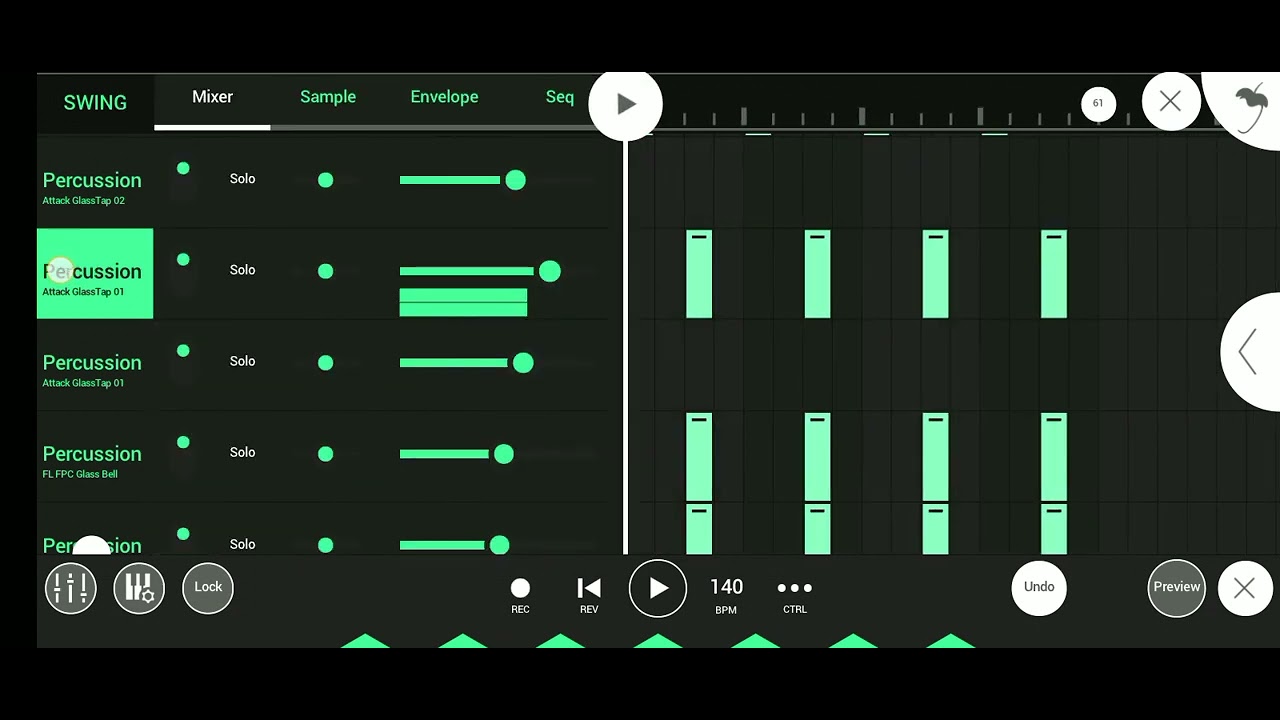Screen dimensions: 1280x720
Task: Solo the highlighted Attack GlassTap 01 channel
Action: tap(242, 270)
